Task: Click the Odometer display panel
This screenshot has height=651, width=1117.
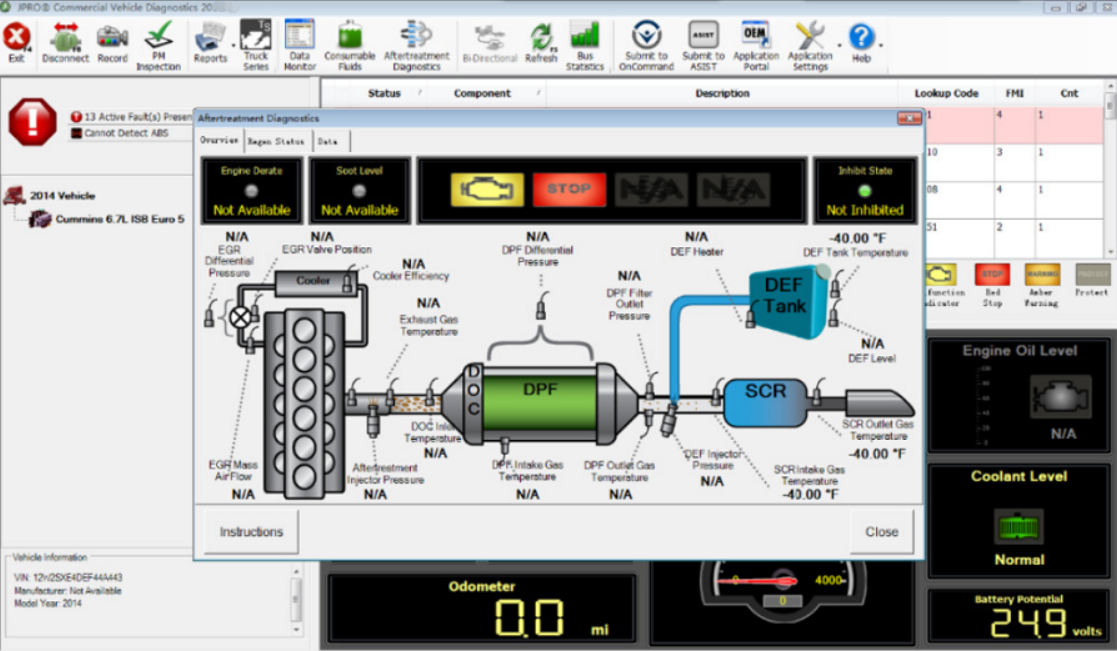Action: [482, 608]
